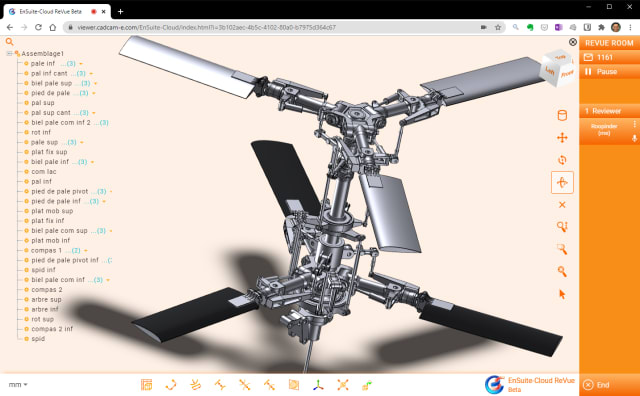Click the browser address bar URL
640x396 pixels.
[x=207, y=27]
